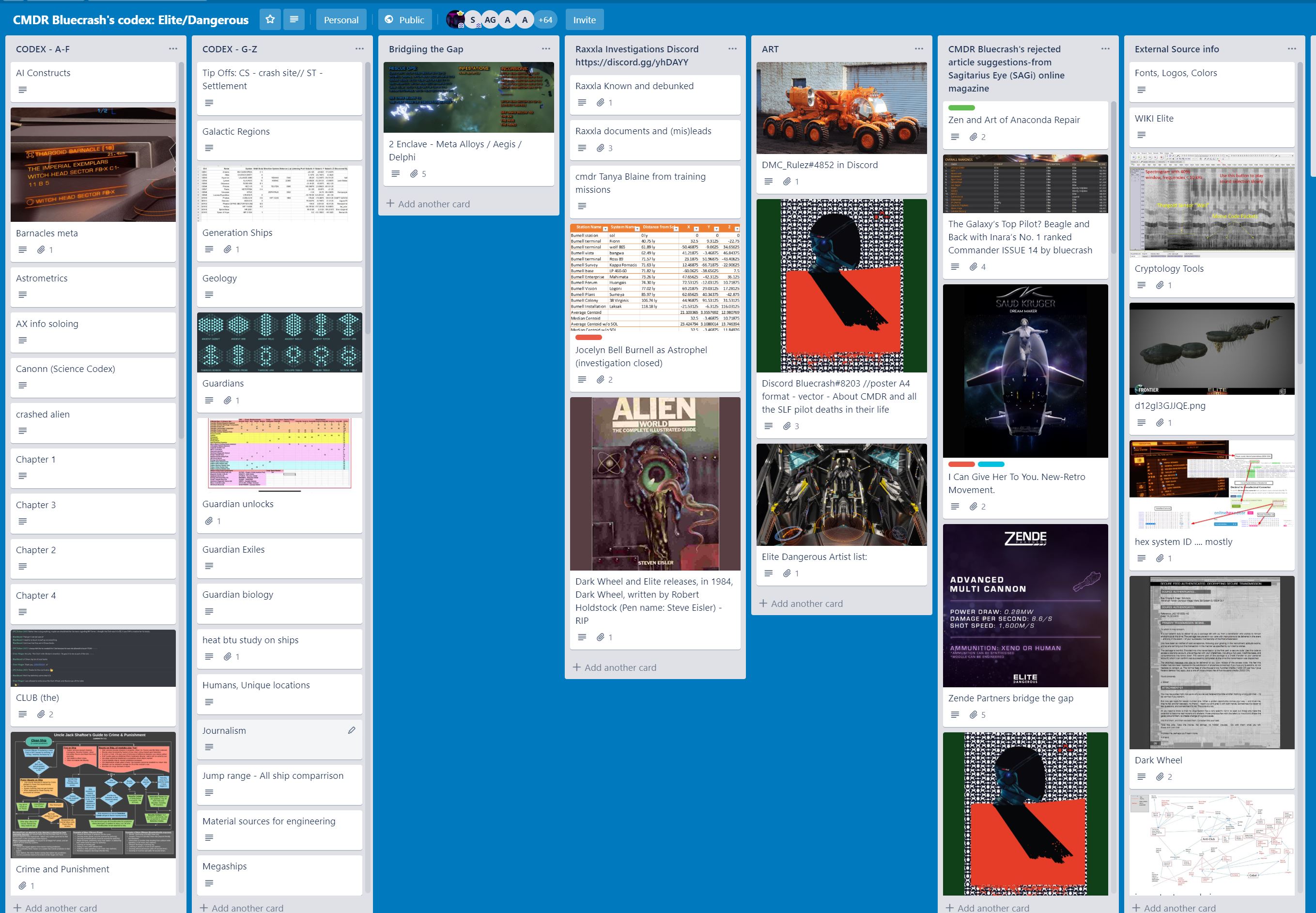The image size is (1316, 913).
Task: Open the orange rover image card thumbnail
Action: coord(841,108)
